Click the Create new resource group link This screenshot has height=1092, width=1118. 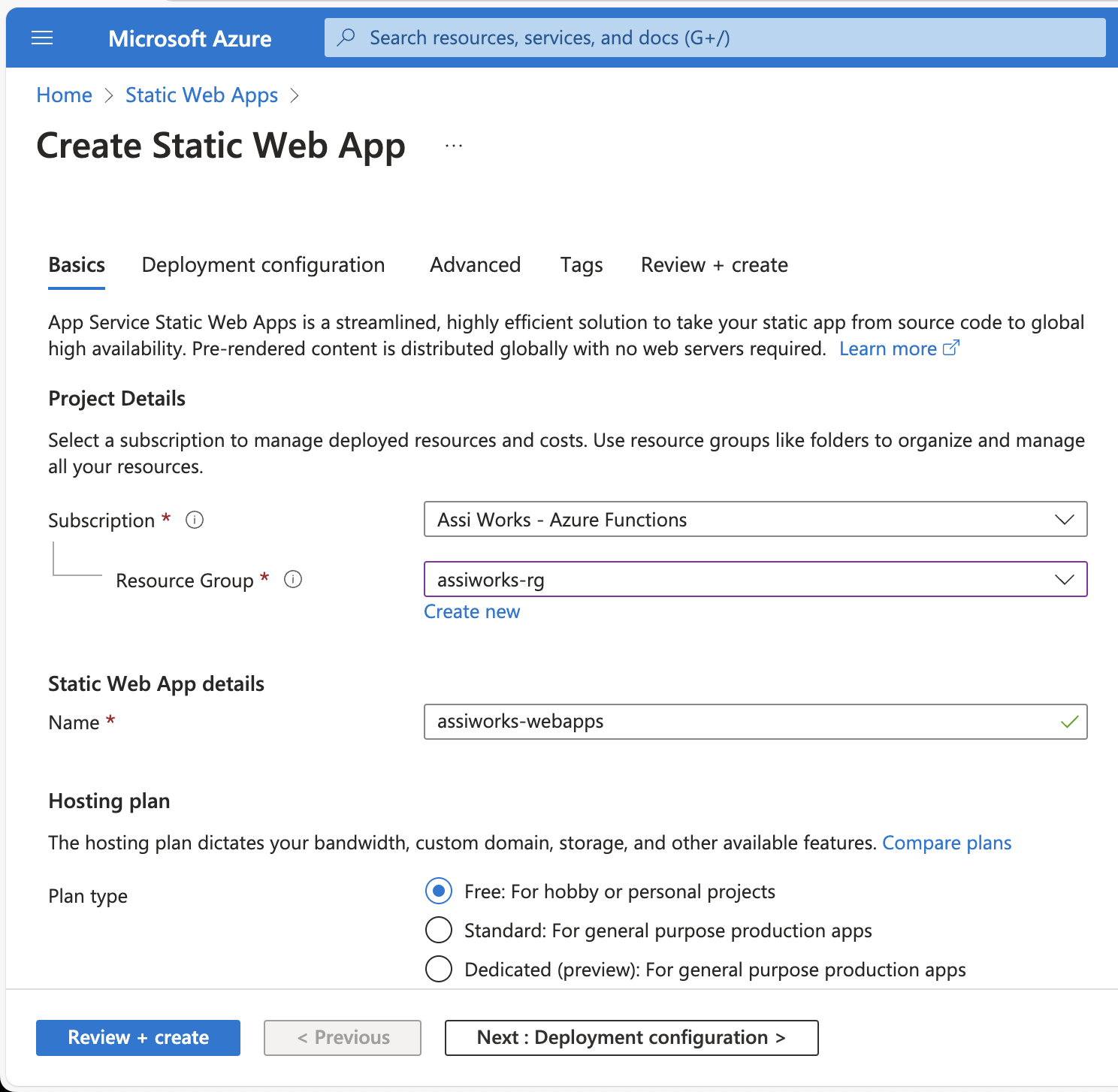point(472,612)
